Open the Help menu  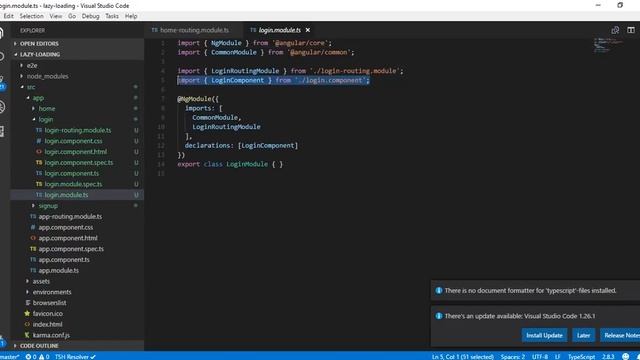coord(131,16)
